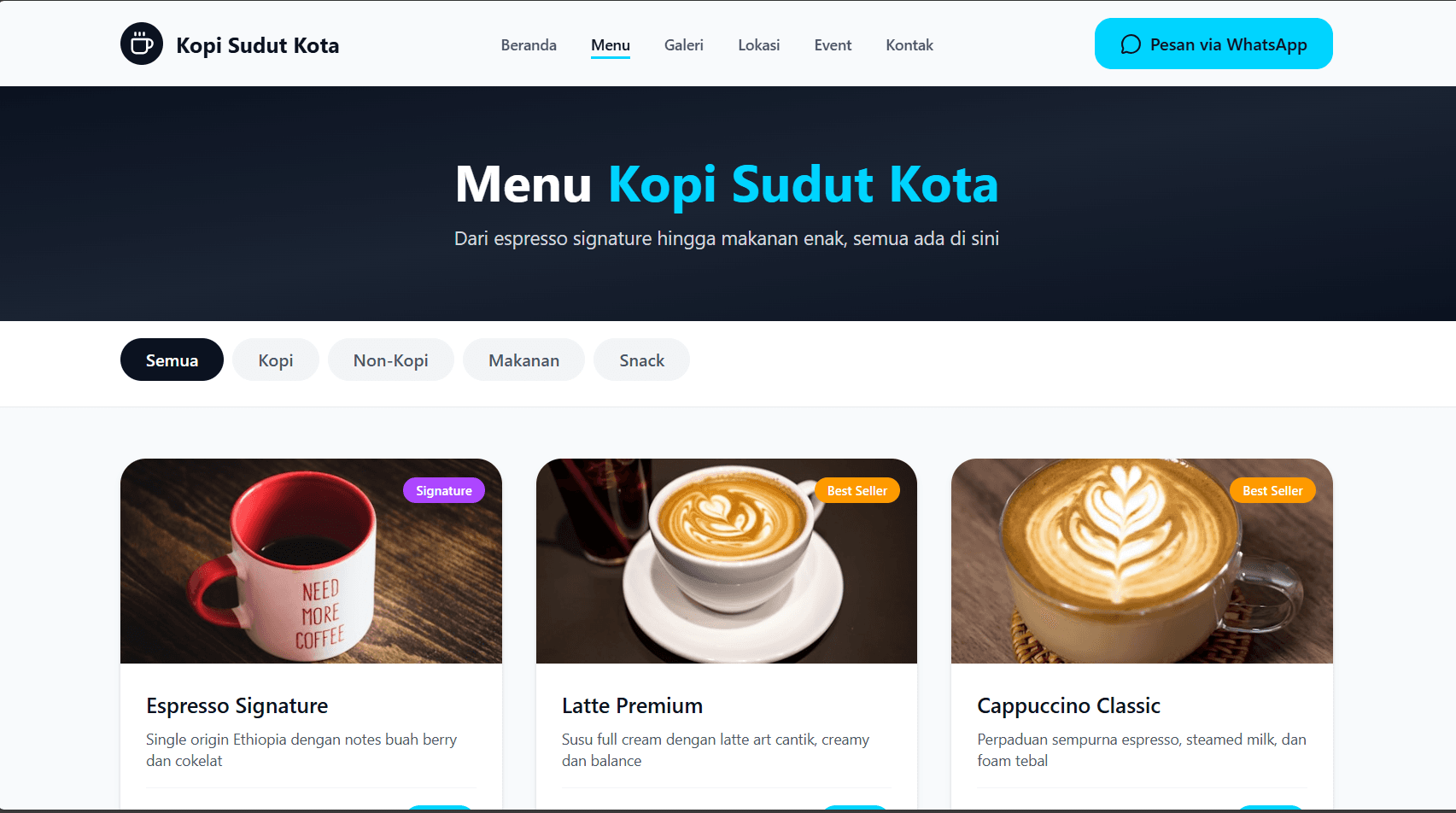The height and width of the screenshot is (813, 1456).
Task: Select the active Menu nav item
Action: (x=611, y=45)
